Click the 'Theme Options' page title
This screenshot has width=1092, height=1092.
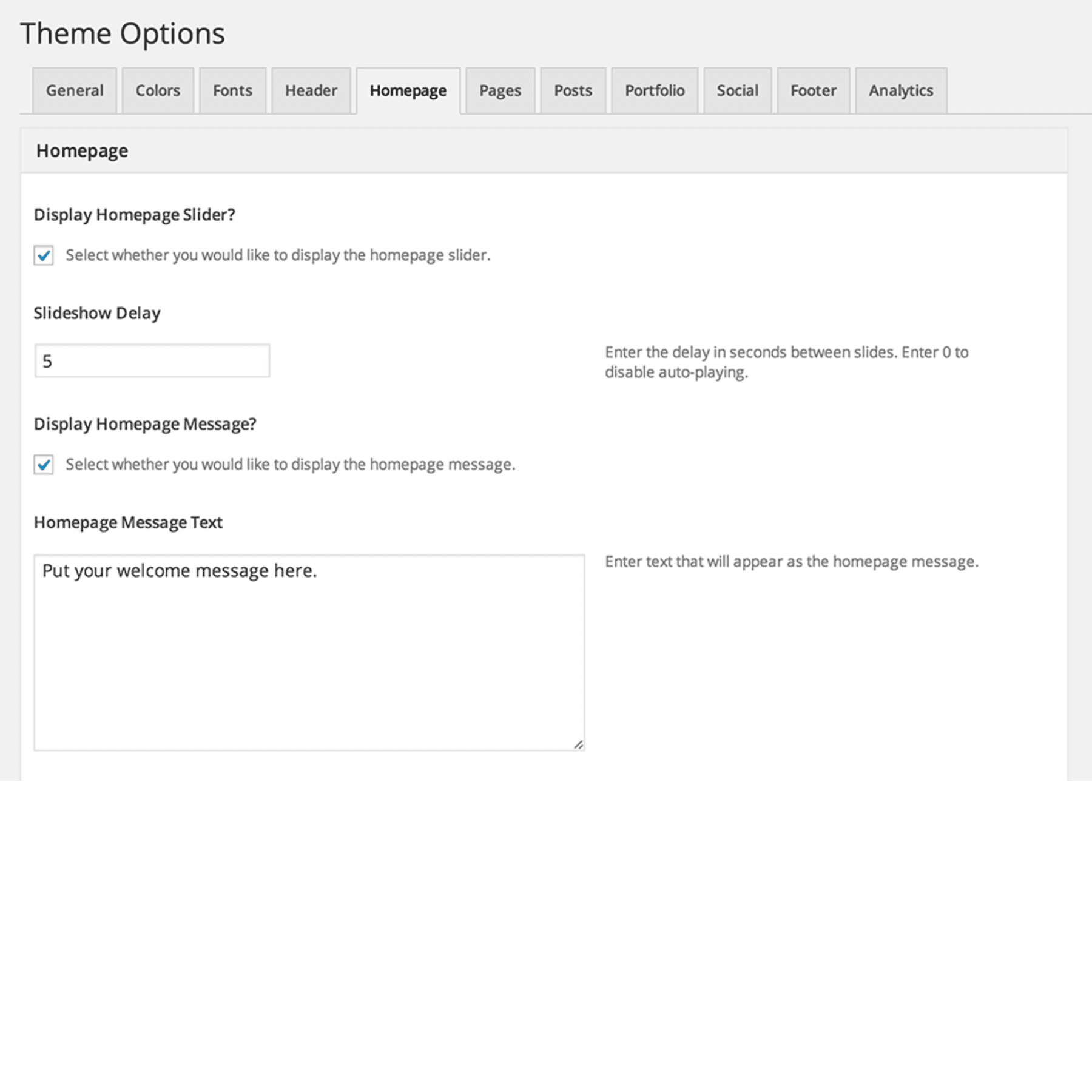click(123, 33)
